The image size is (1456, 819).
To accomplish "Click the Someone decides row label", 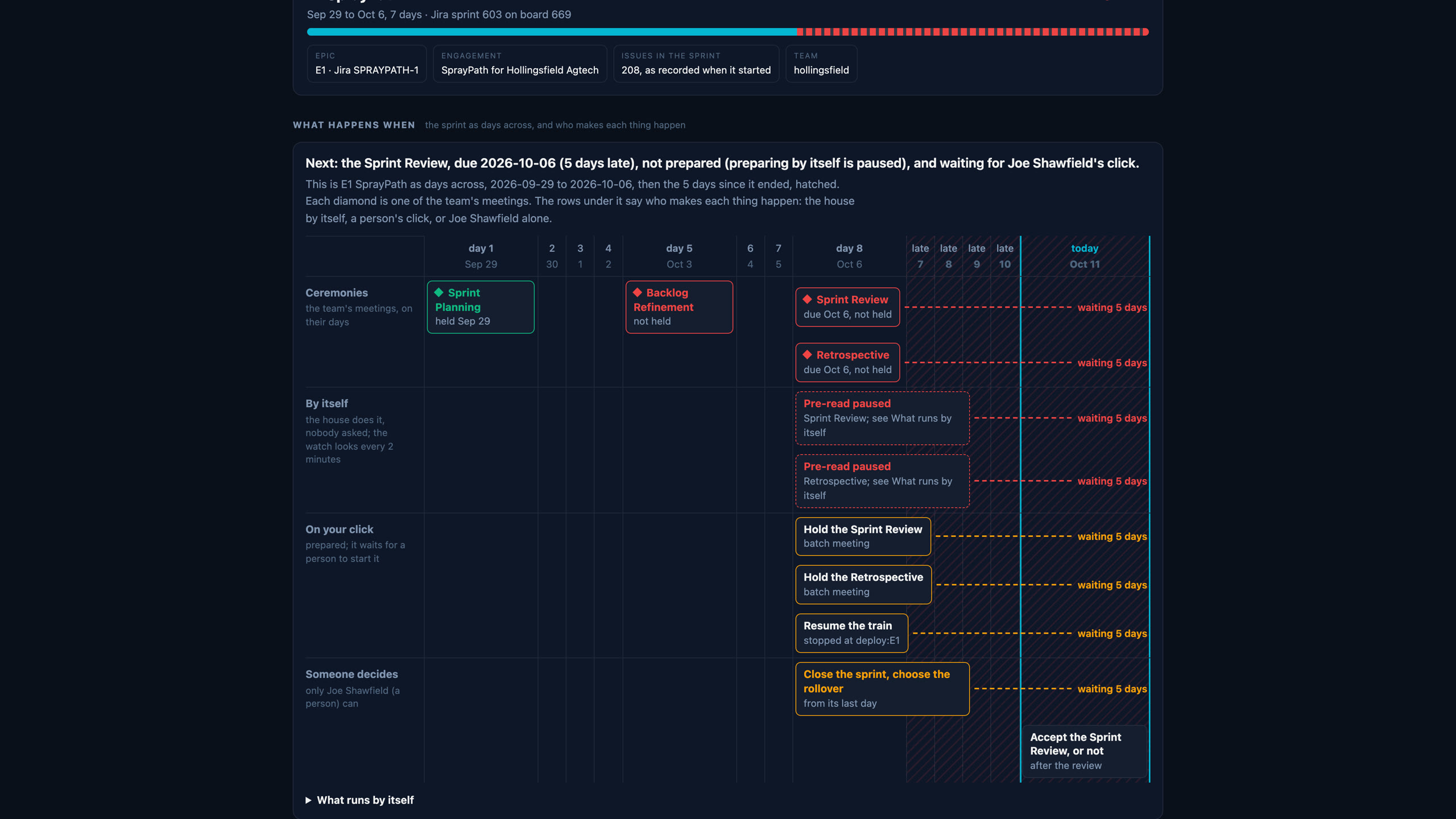I will (x=351, y=674).
